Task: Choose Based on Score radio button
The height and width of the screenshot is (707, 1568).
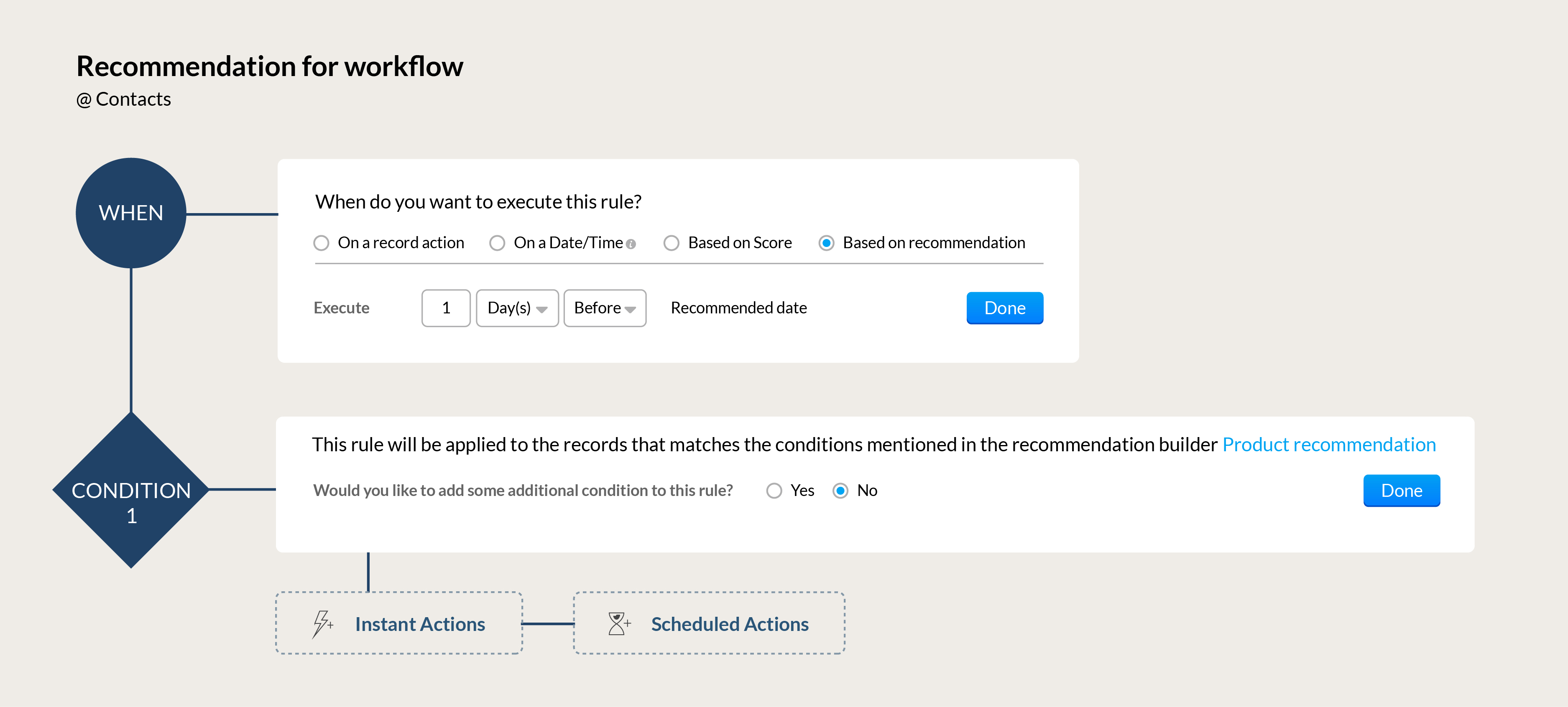Action: pos(672,243)
